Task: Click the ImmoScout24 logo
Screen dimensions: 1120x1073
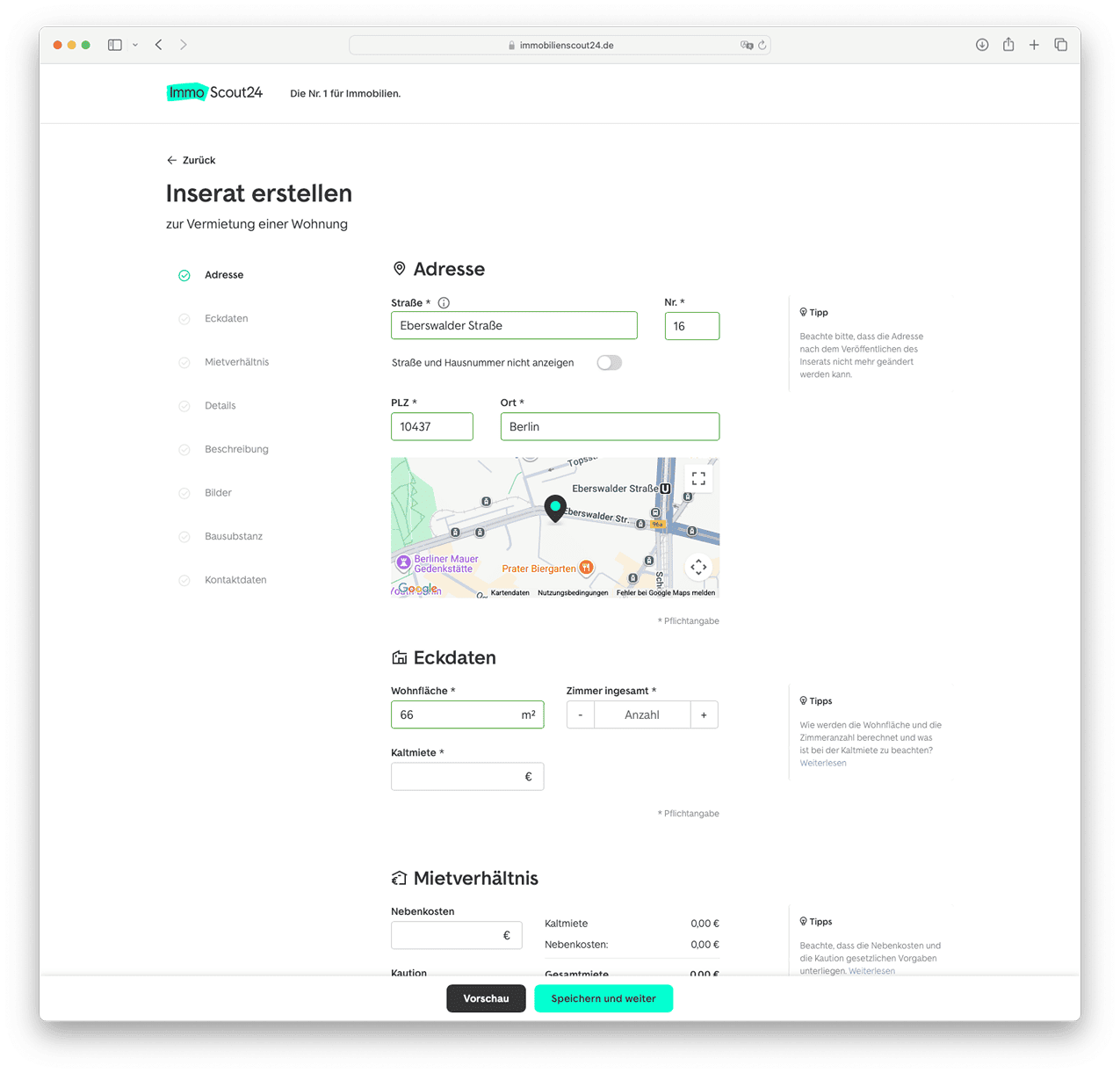Action: point(214,92)
